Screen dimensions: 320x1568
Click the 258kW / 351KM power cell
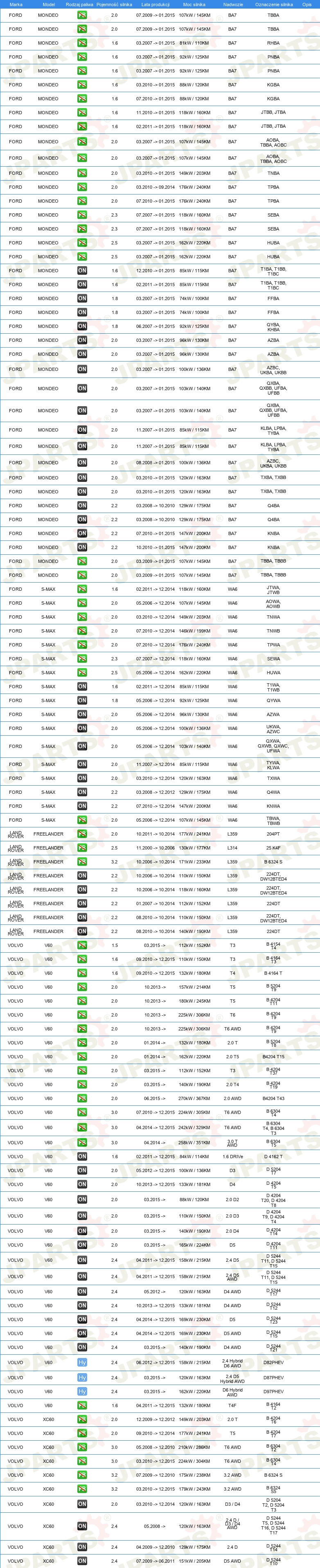pos(194,1143)
